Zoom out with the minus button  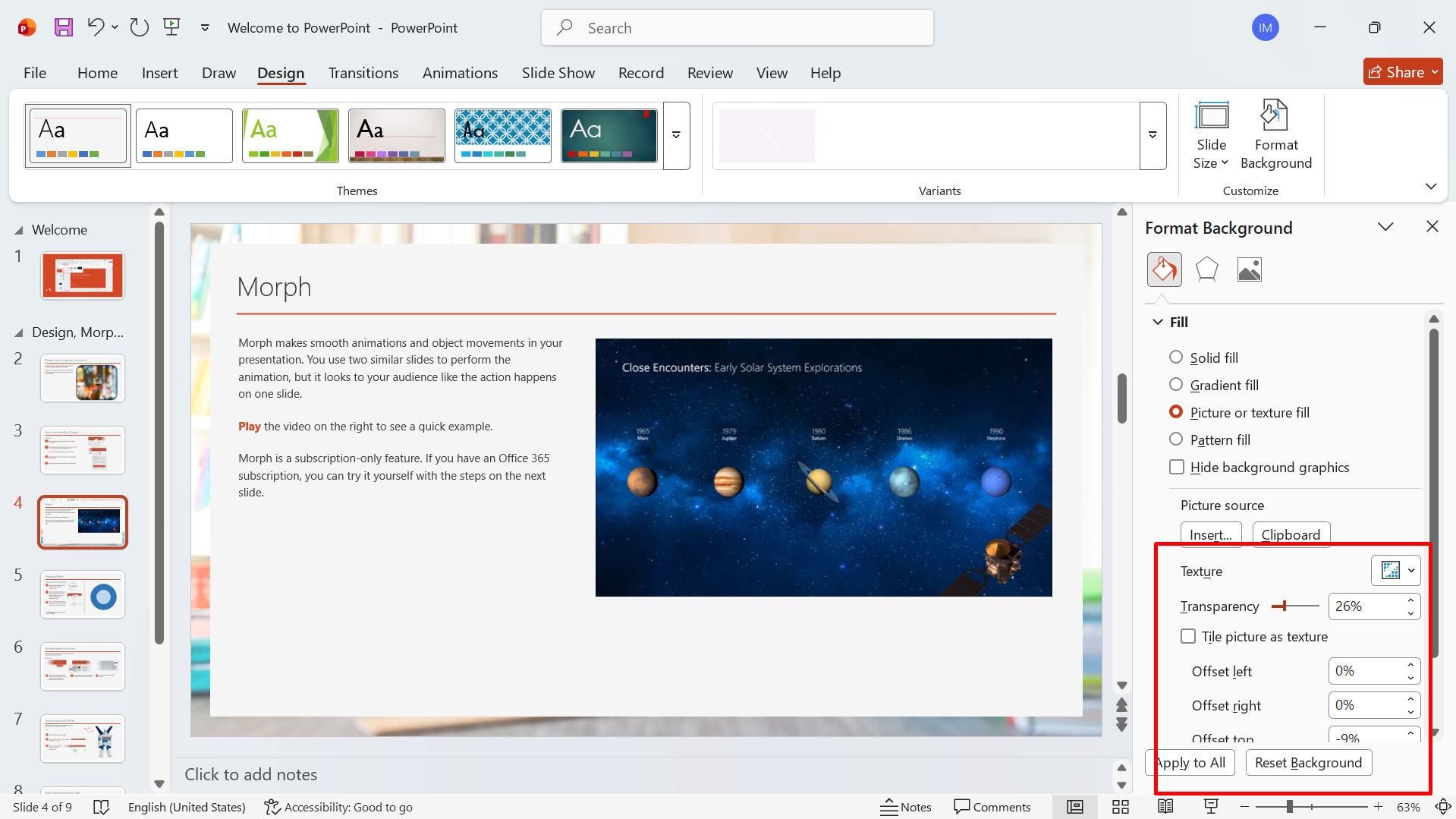pos(1244,807)
